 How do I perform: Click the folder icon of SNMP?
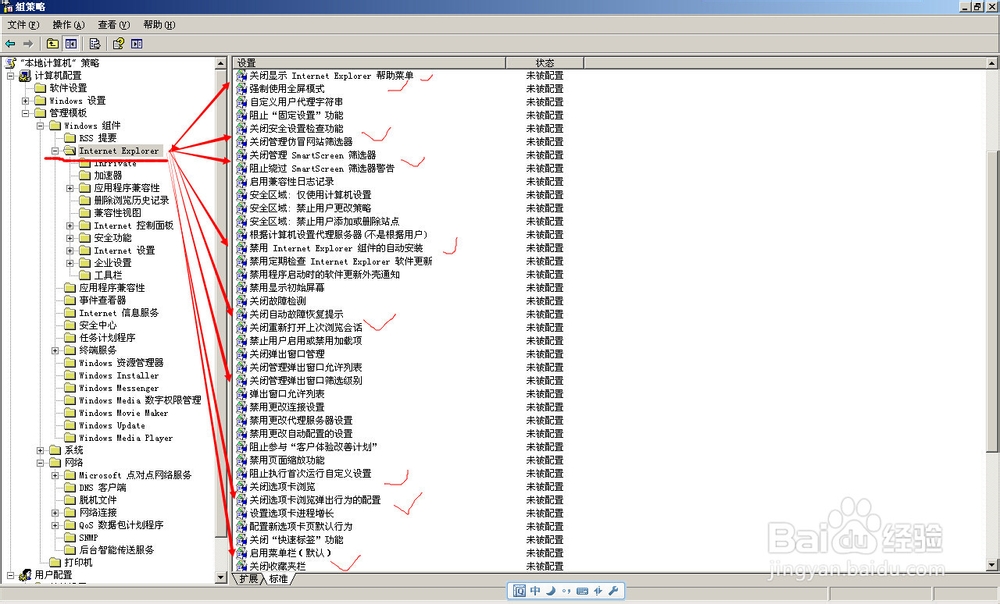tap(70, 538)
